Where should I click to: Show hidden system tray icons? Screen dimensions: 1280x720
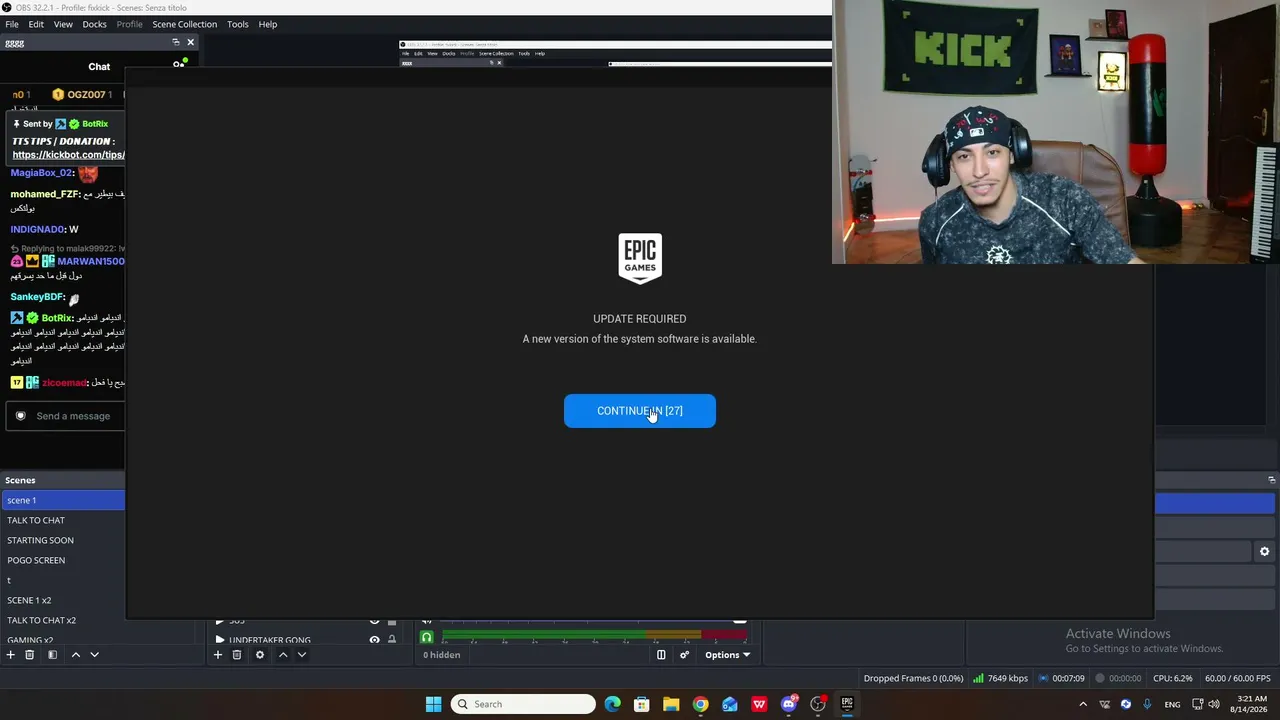pyautogui.click(x=1082, y=704)
